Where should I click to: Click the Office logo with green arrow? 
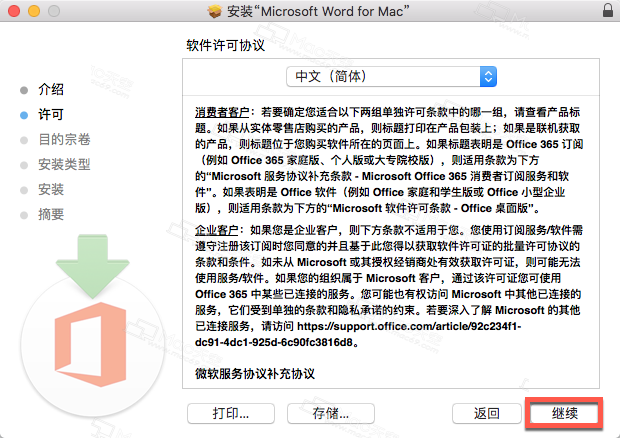tap(93, 325)
